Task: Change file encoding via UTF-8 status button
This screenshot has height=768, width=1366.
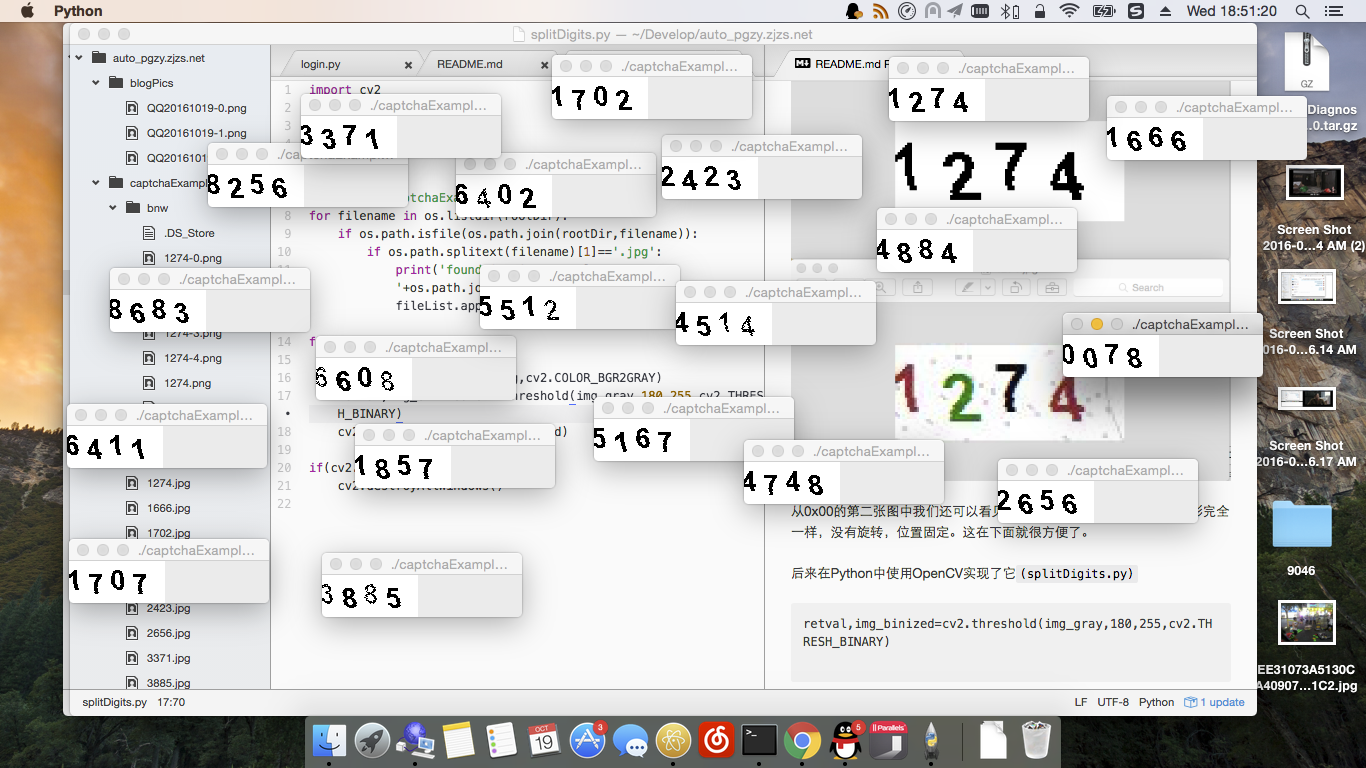Action: pyautogui.click(x=1113, y=702)
